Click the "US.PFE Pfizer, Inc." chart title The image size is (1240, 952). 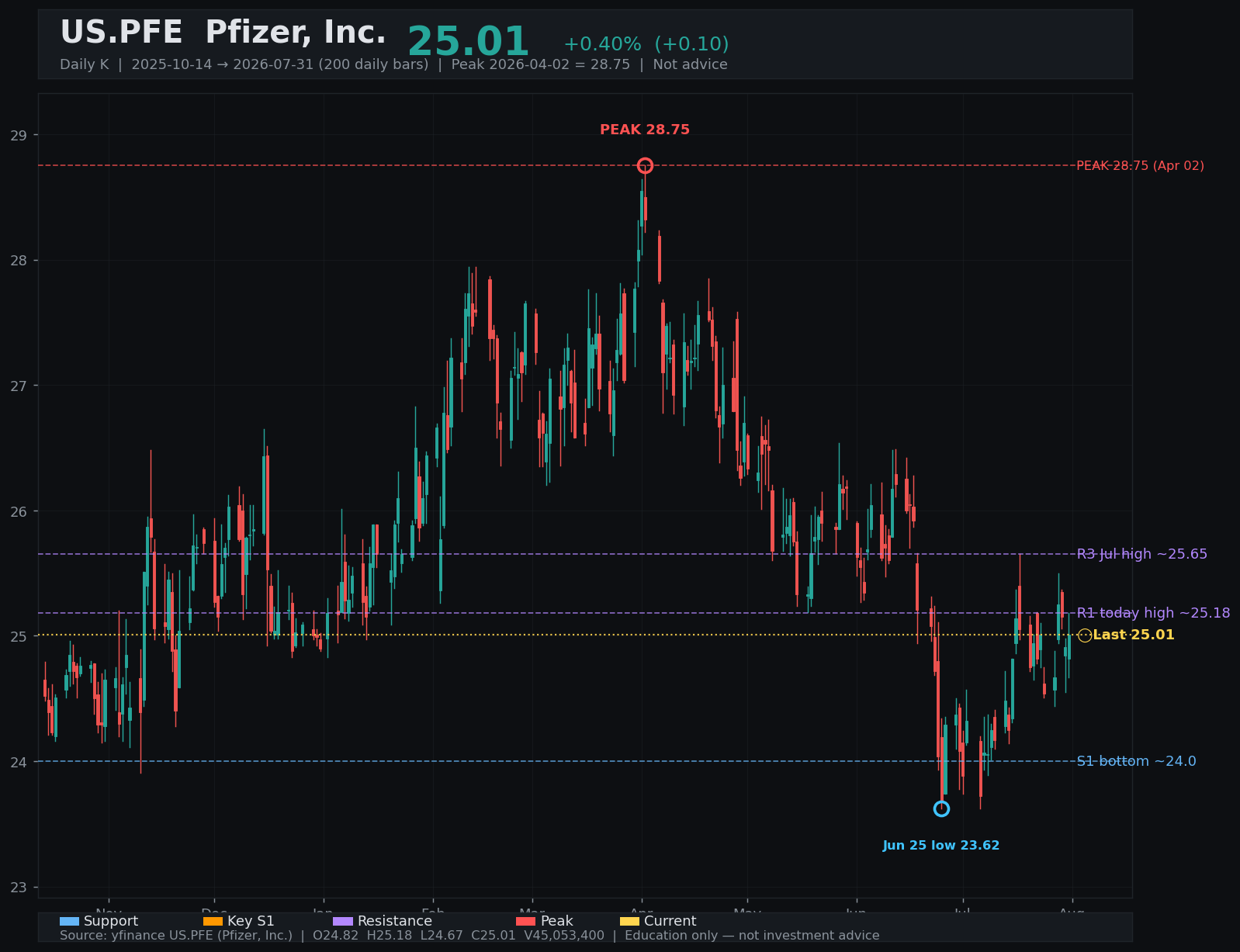tap(223, 33)
